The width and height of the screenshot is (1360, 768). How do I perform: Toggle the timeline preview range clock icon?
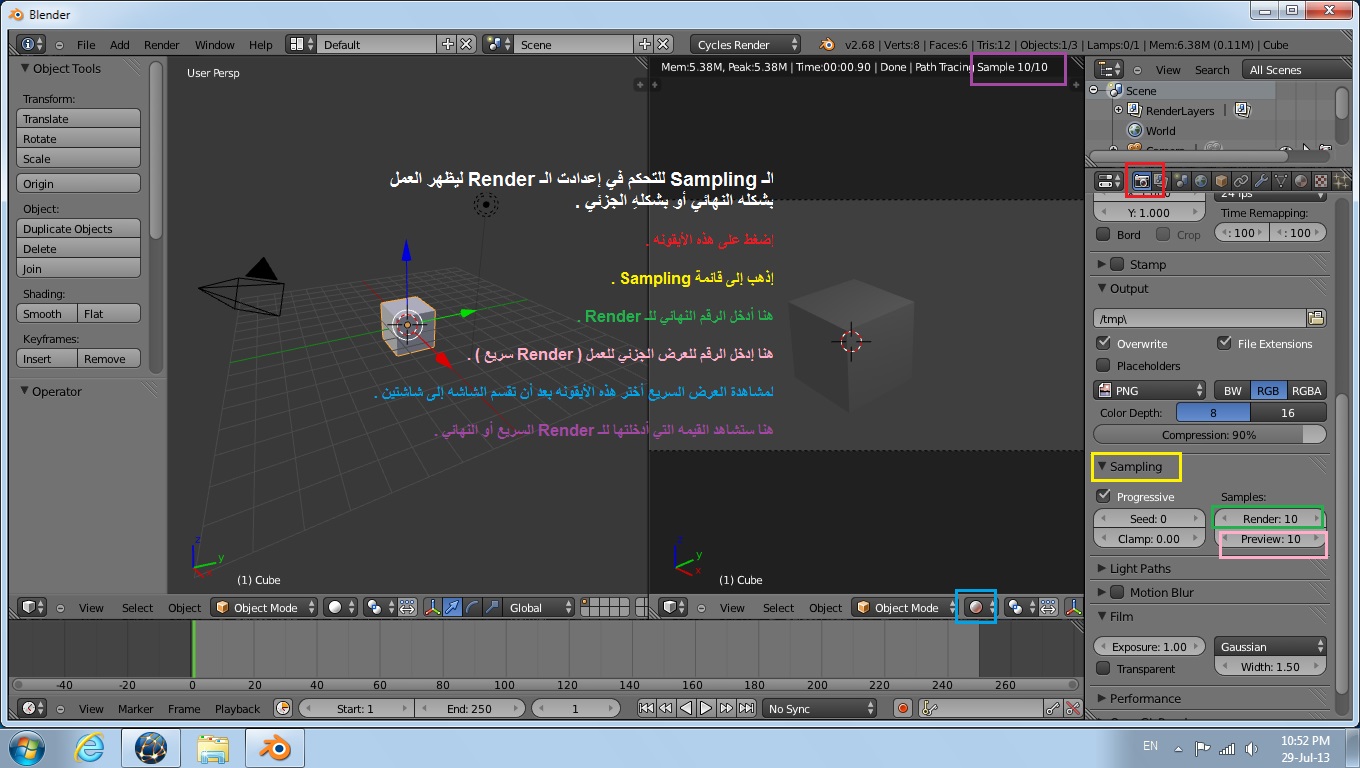click(x=283, y=708)
